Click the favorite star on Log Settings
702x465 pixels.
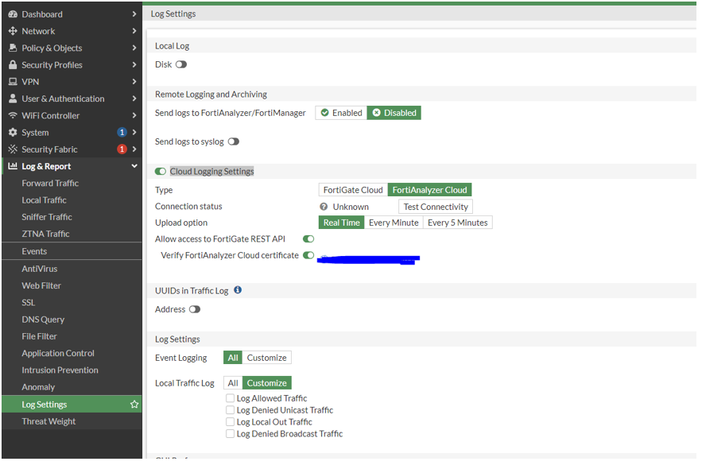click(134, 405)
